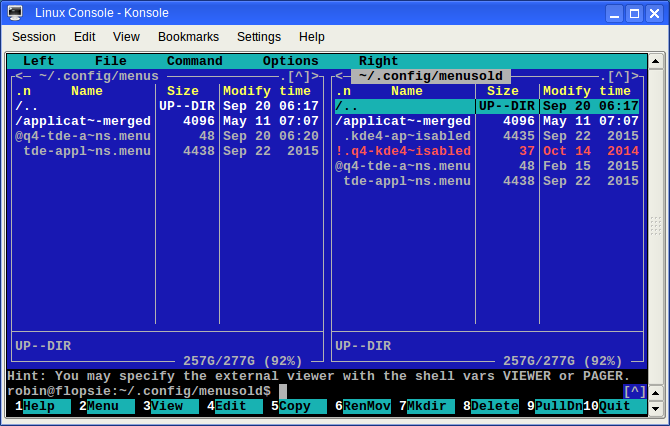Sort right panel by Modify time header
This screenshot has width=670, height=426.
click(590, 91)
